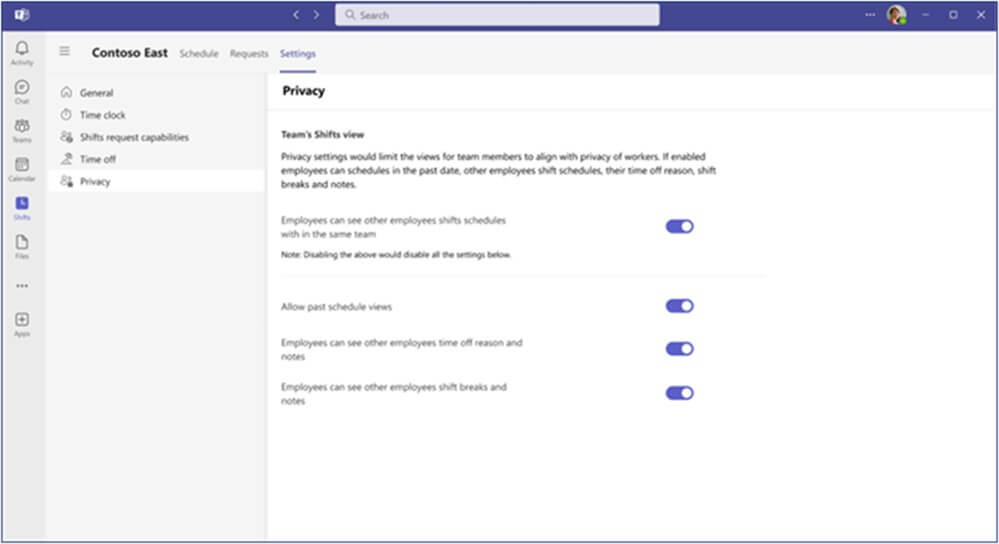Open Teams in the left rail
The height and width of the screenshot is (544, 999).
(x=22, y=131)
